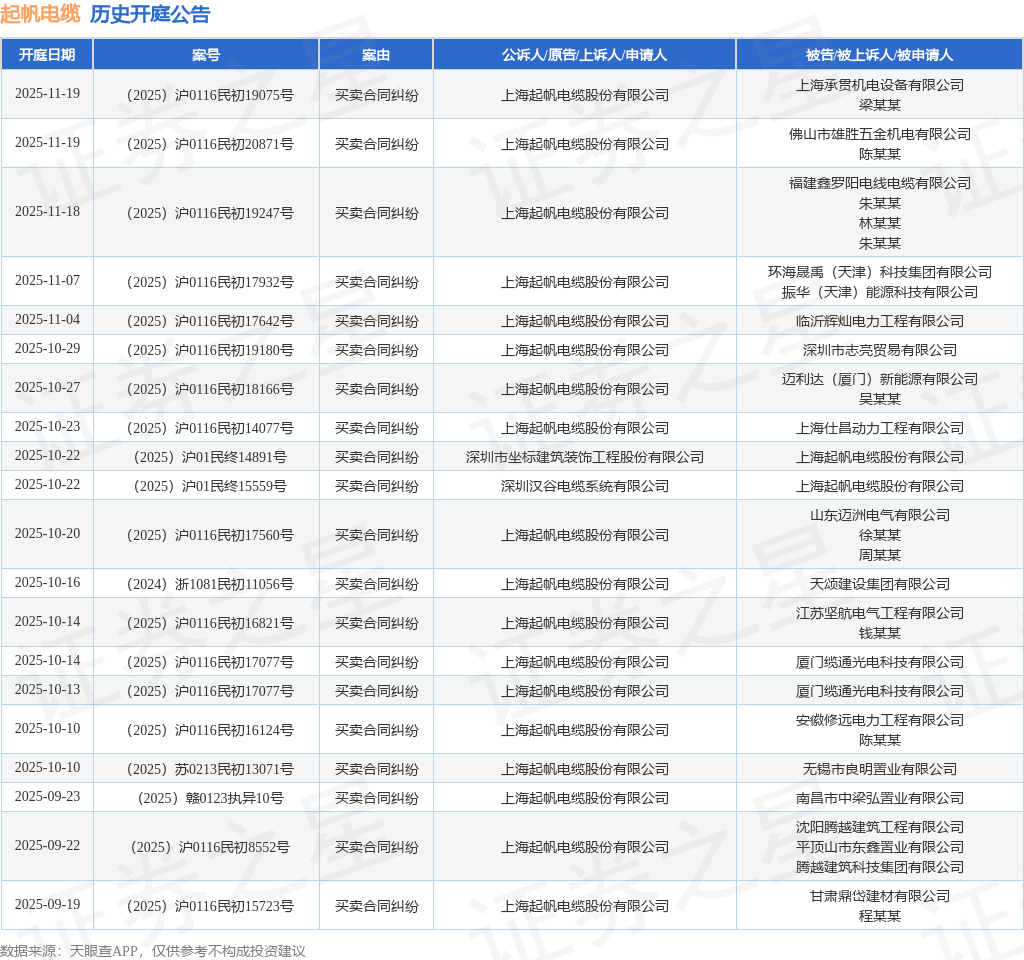Click case number 沪0116民初19247号
This screenshot has height=960, width=1024.
[x=210, y=214]
